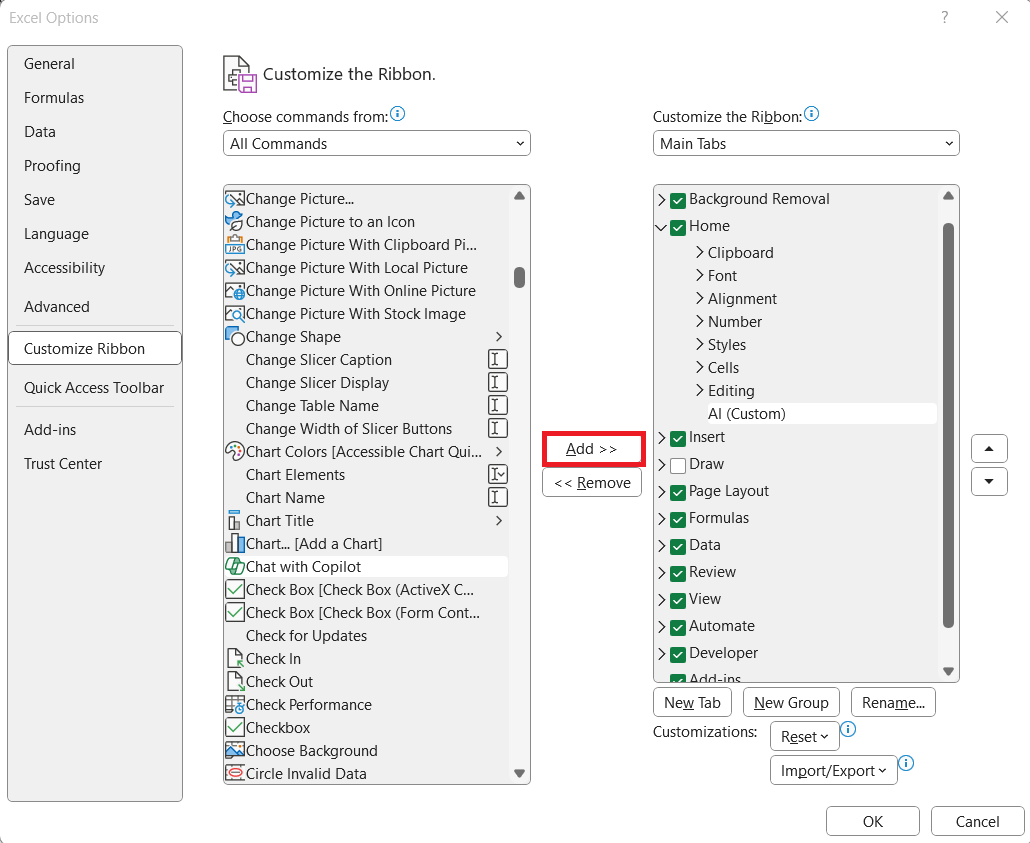The width and height of the screenshot is (1030, 843).
Task: Open Quick Access Toolbar settings category
Action: pyautogui.click(x=94, y=388)
